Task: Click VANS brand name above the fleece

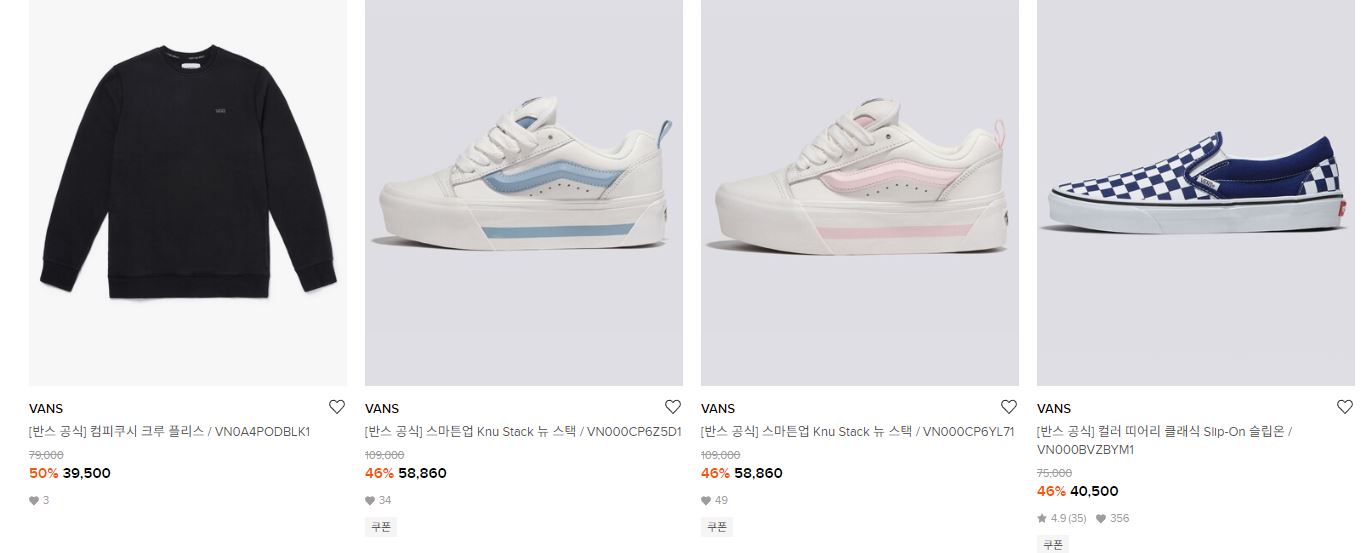Action: [46, 409]
